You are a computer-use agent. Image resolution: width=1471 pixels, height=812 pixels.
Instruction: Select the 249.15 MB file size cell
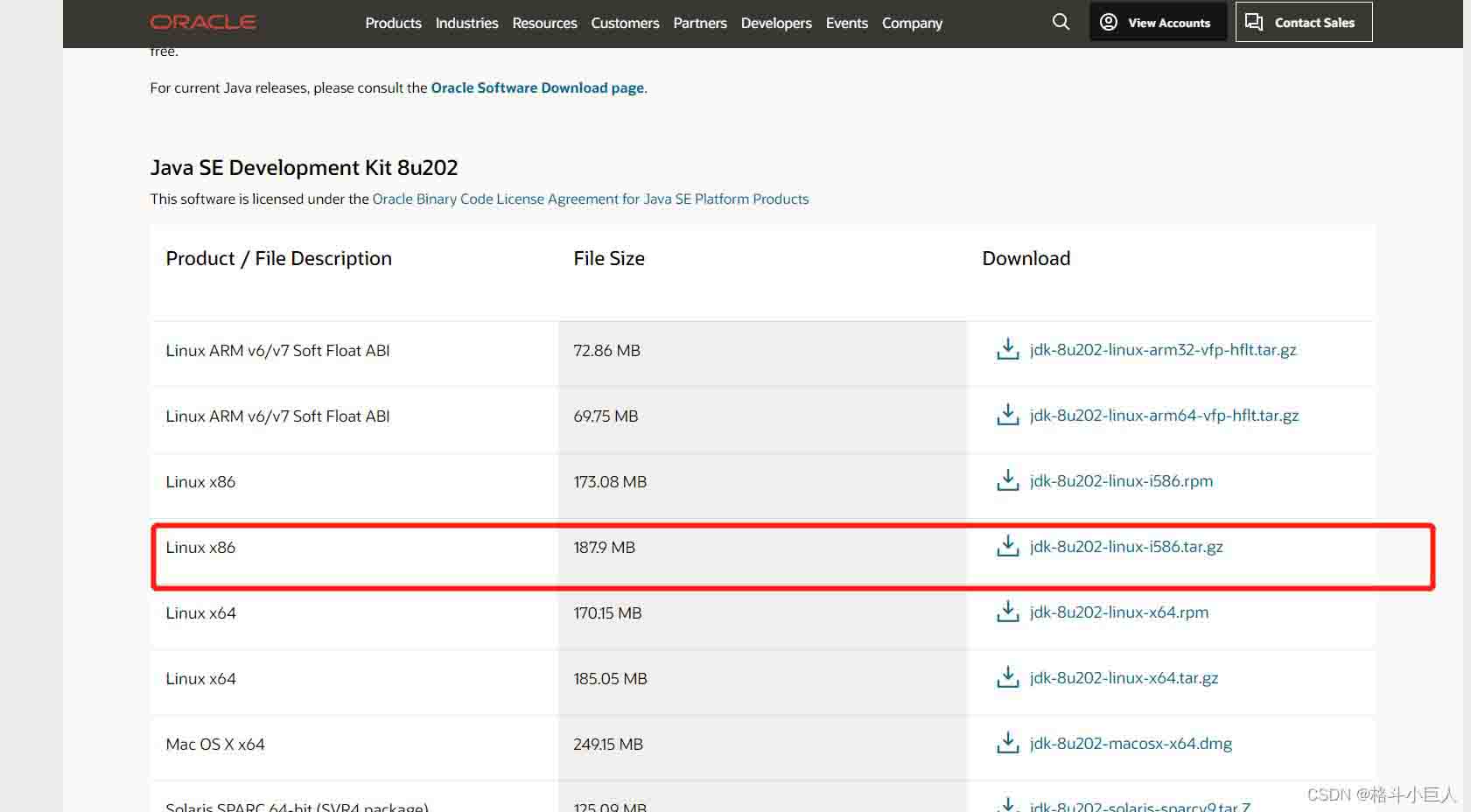click(x=763, y=746)
